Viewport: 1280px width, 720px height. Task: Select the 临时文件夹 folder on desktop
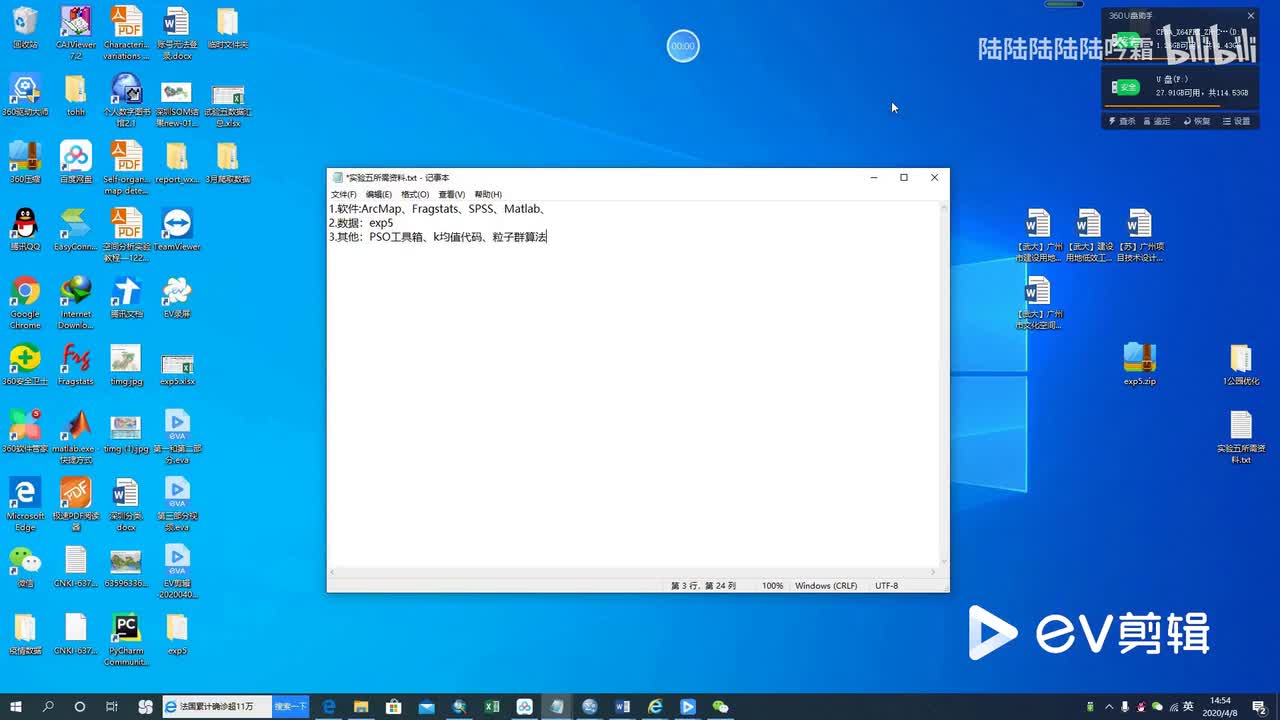[x=227, y=29]
